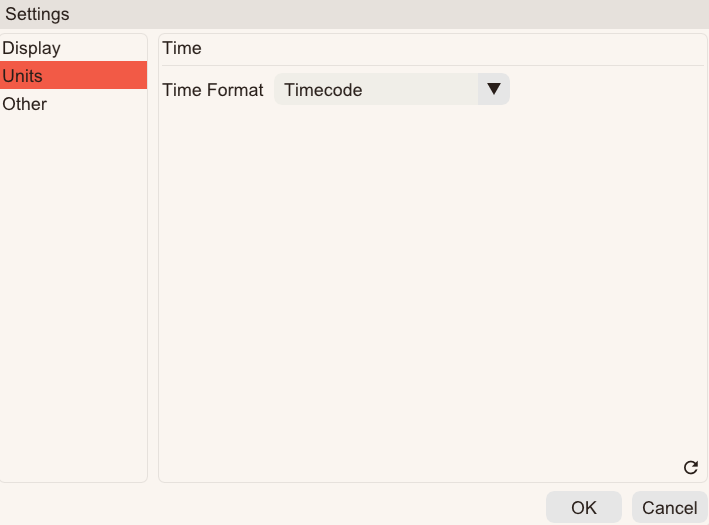The width and height of the screenshot is (709, 525).
Task: Open the Timecode combo box
Action: [x=380, y=90]
